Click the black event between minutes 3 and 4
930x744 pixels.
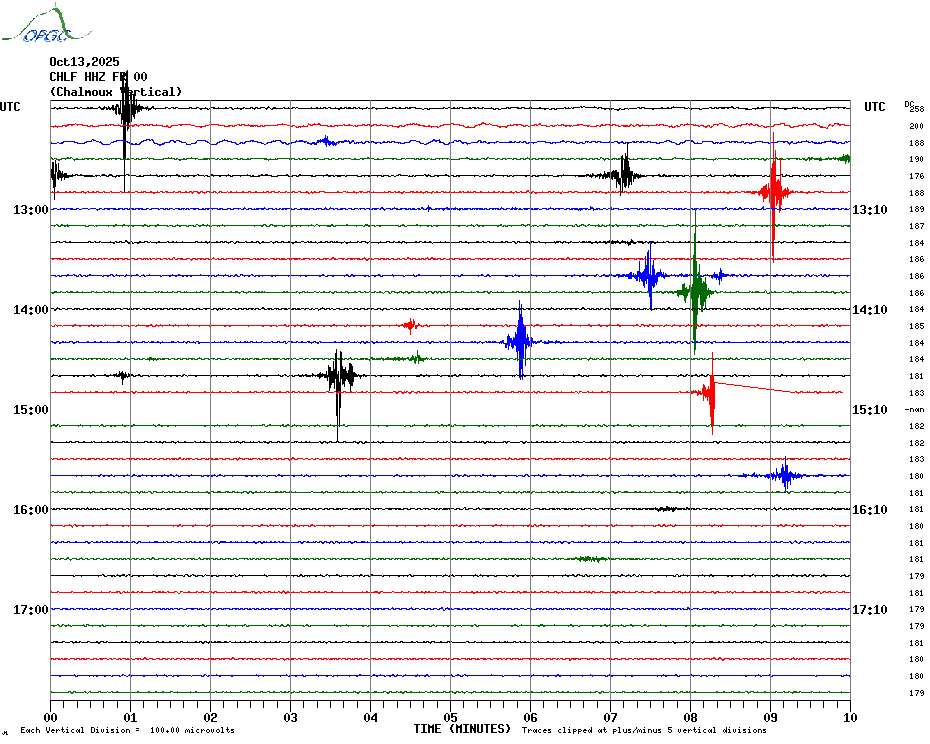tap(339, 376)
